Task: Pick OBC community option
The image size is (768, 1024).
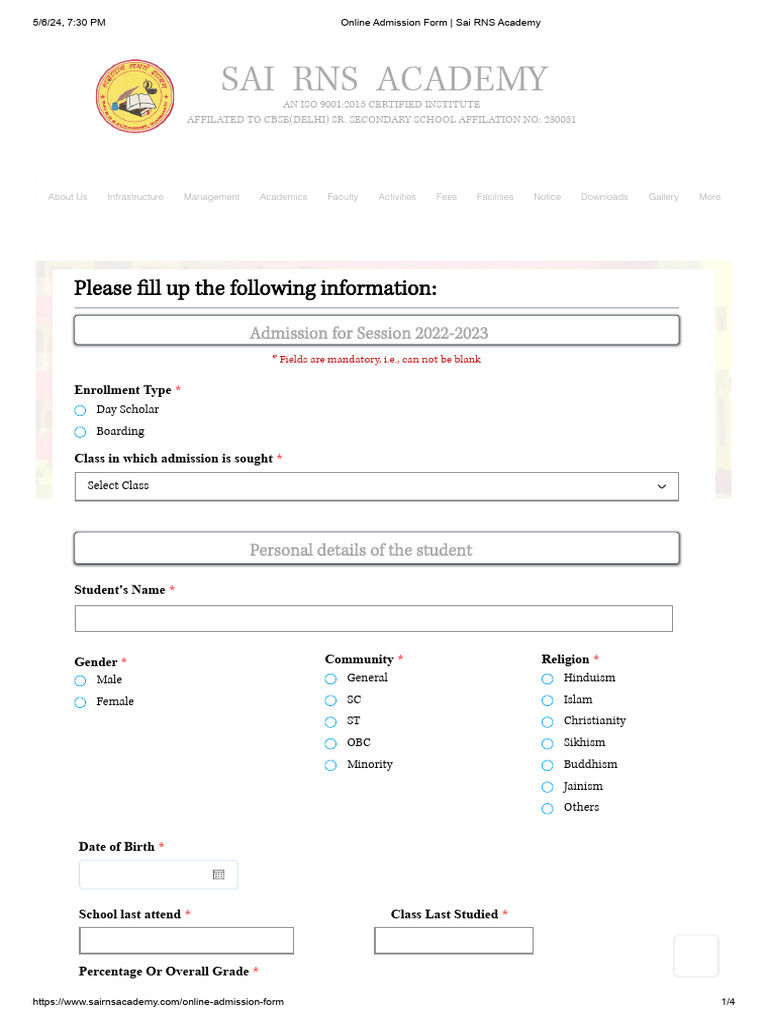Action: pyautogui.click(x=330, y=744)
